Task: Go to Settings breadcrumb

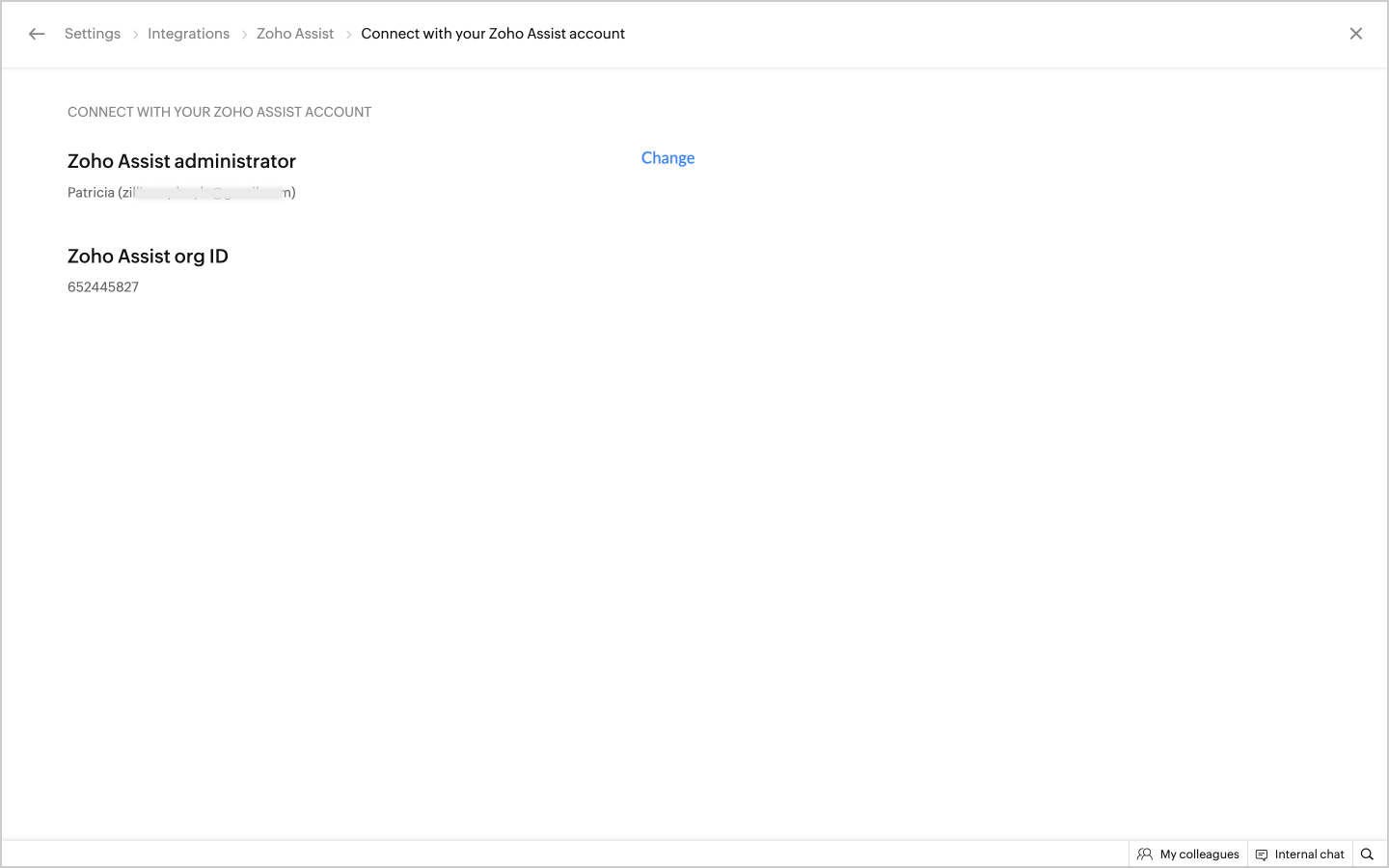Action: (93, 34)
